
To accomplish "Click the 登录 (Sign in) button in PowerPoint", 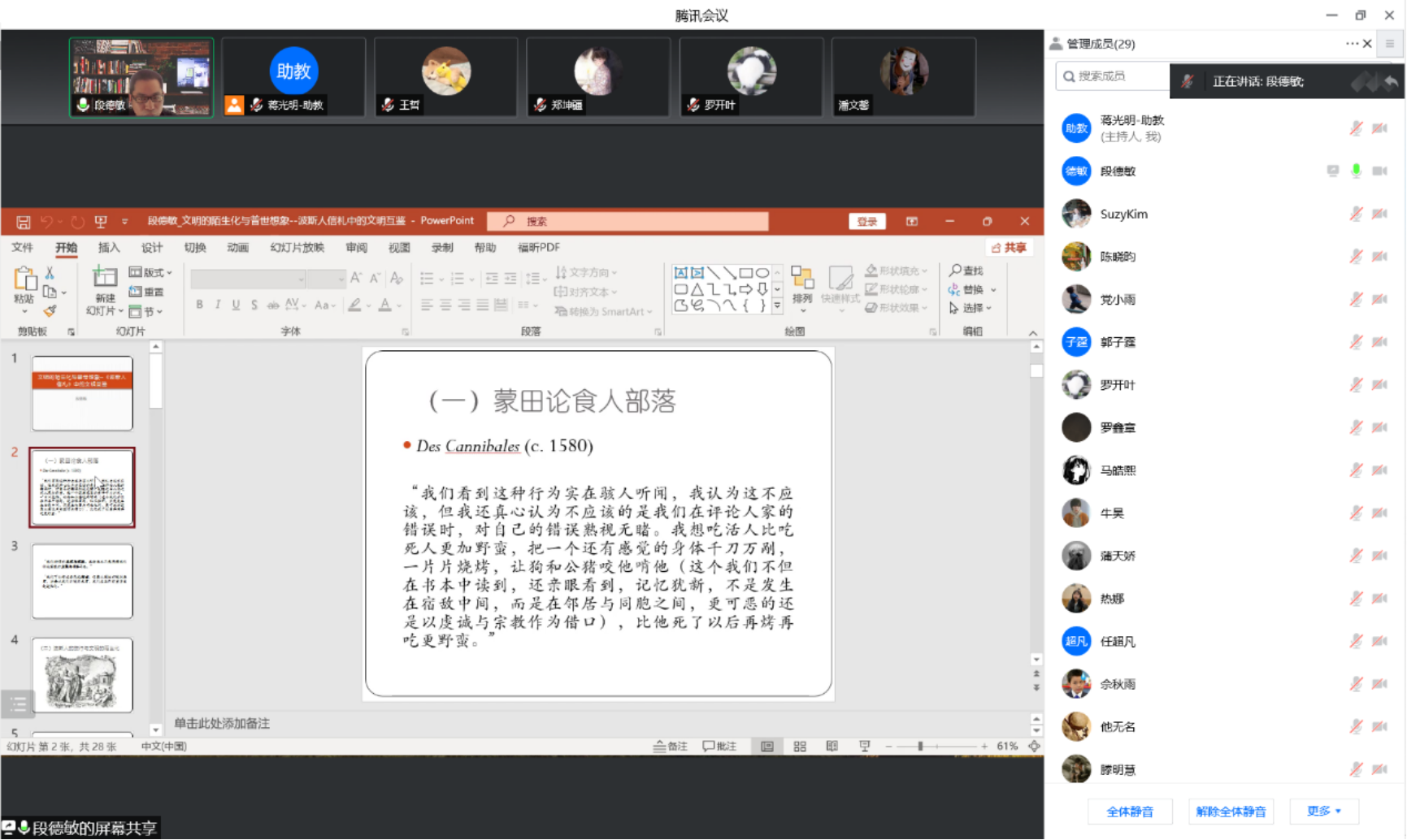I will pos(866,220).
